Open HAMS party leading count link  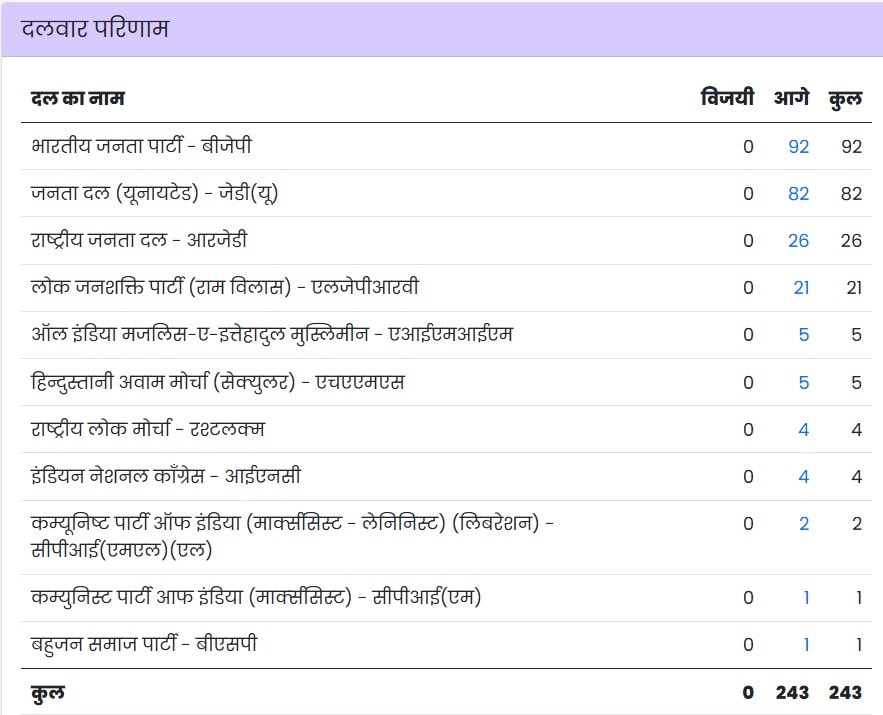coord(804,382)
